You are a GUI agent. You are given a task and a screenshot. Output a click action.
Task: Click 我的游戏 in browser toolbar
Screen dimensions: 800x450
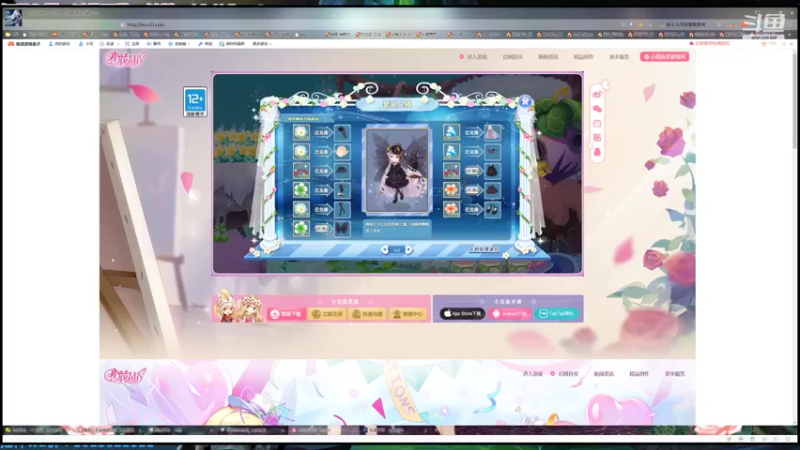tap(59, 44)
